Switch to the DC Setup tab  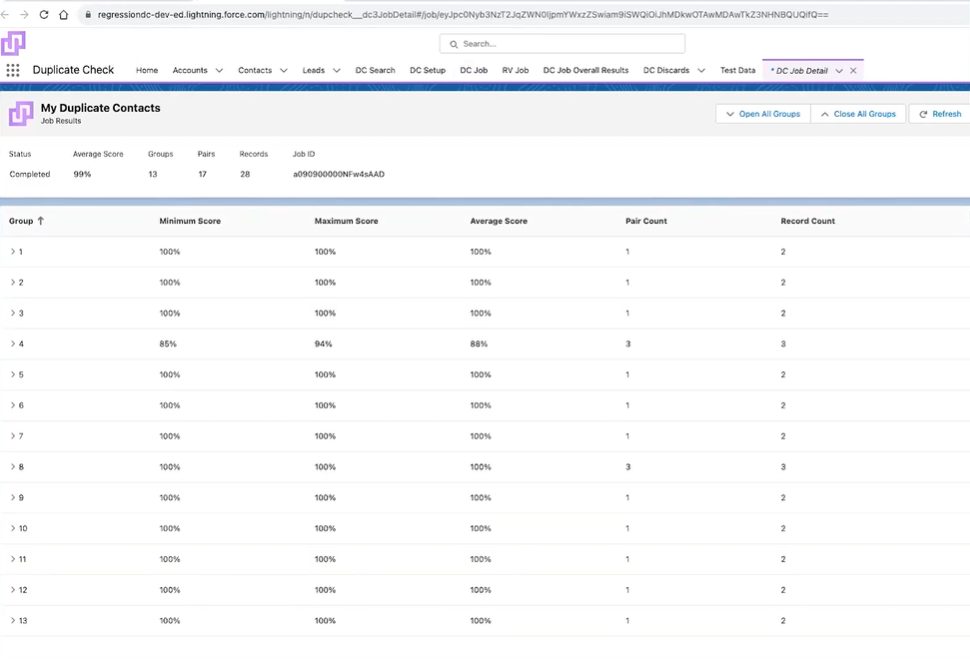click(427, 70)
